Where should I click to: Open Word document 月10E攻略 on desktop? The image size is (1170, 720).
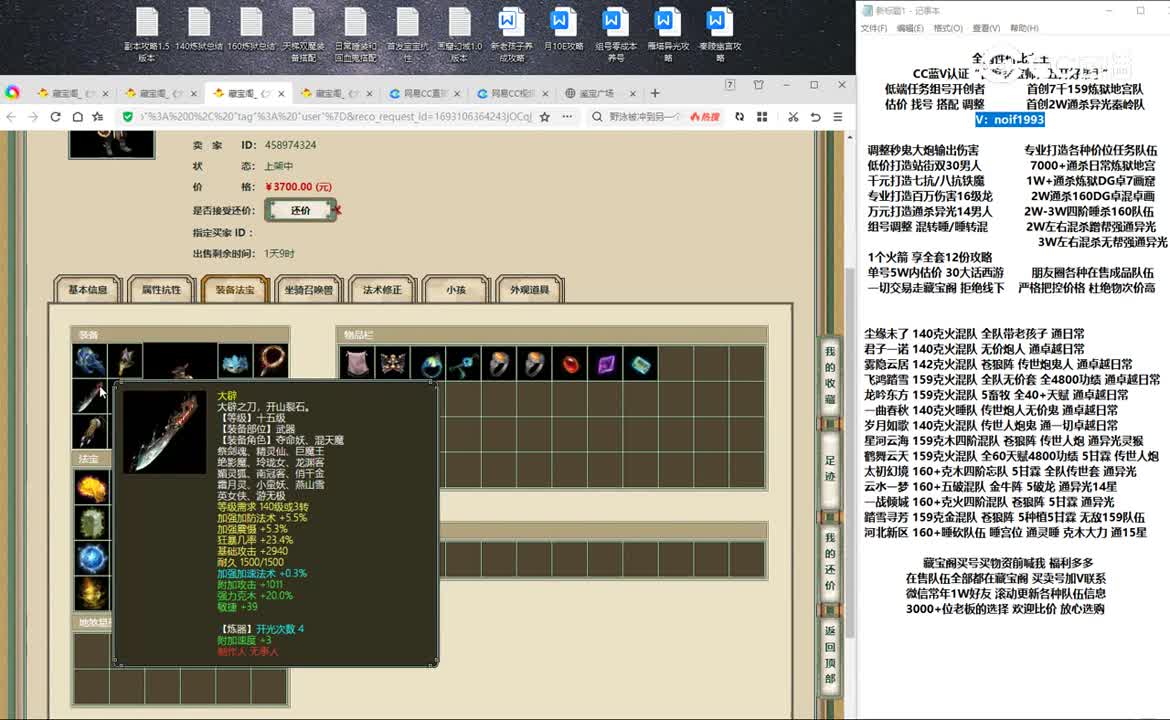tap(563, 30)
